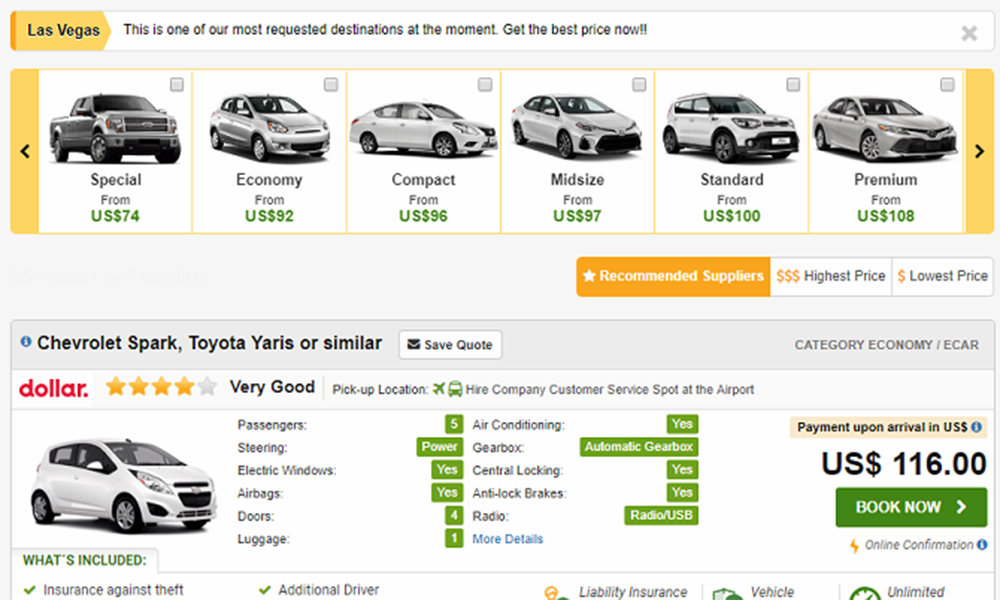Click the Online Confirmation info icon
This screenshot has width=1000, height=600.
tap(981, 545)
